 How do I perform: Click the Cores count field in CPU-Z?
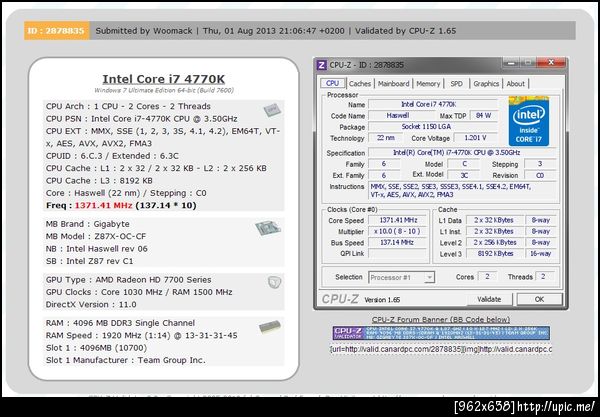(488, 276)
